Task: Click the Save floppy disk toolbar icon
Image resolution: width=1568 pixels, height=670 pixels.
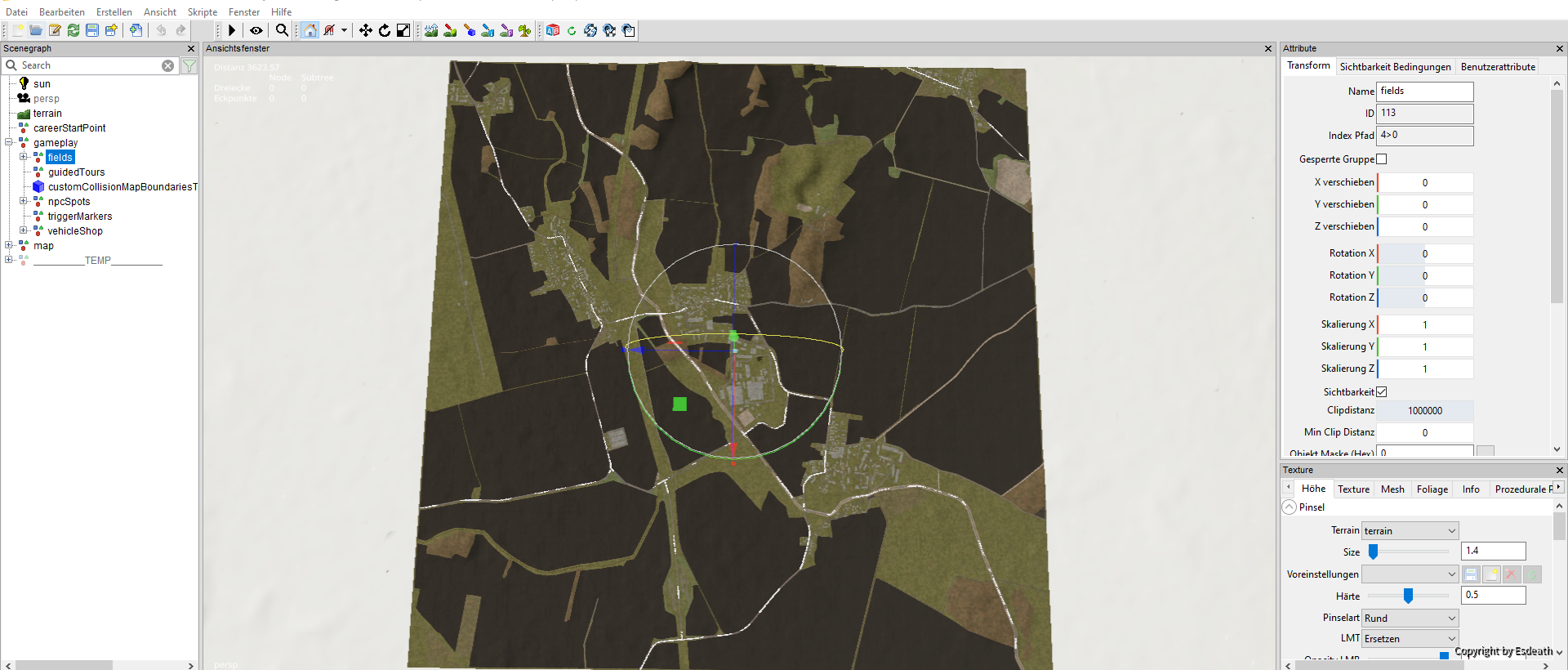Action: (92, 30)
